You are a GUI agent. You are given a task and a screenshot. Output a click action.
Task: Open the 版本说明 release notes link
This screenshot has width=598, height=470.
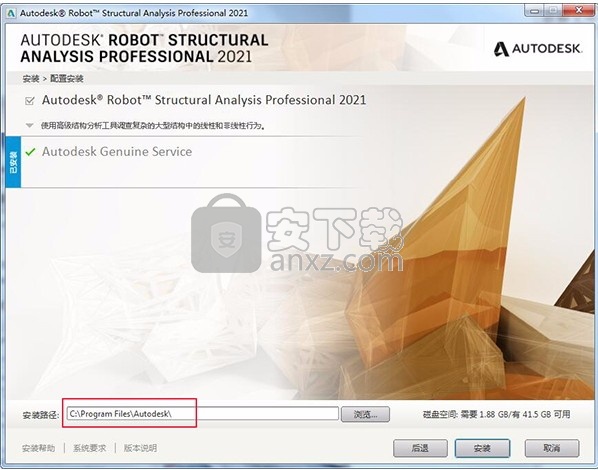[140, 448]
